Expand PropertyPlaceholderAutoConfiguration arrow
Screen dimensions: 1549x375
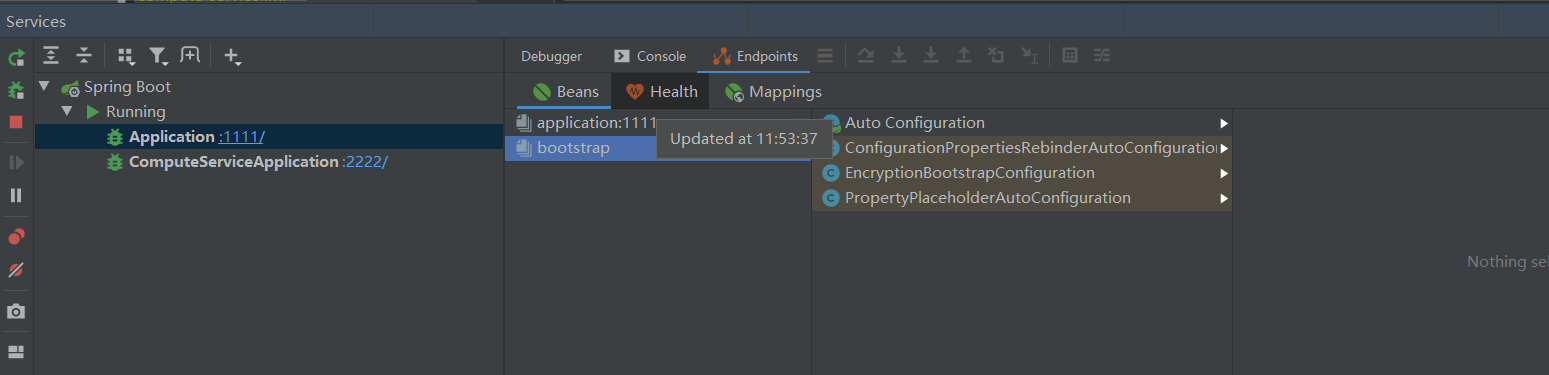(x=1224, y=198)
